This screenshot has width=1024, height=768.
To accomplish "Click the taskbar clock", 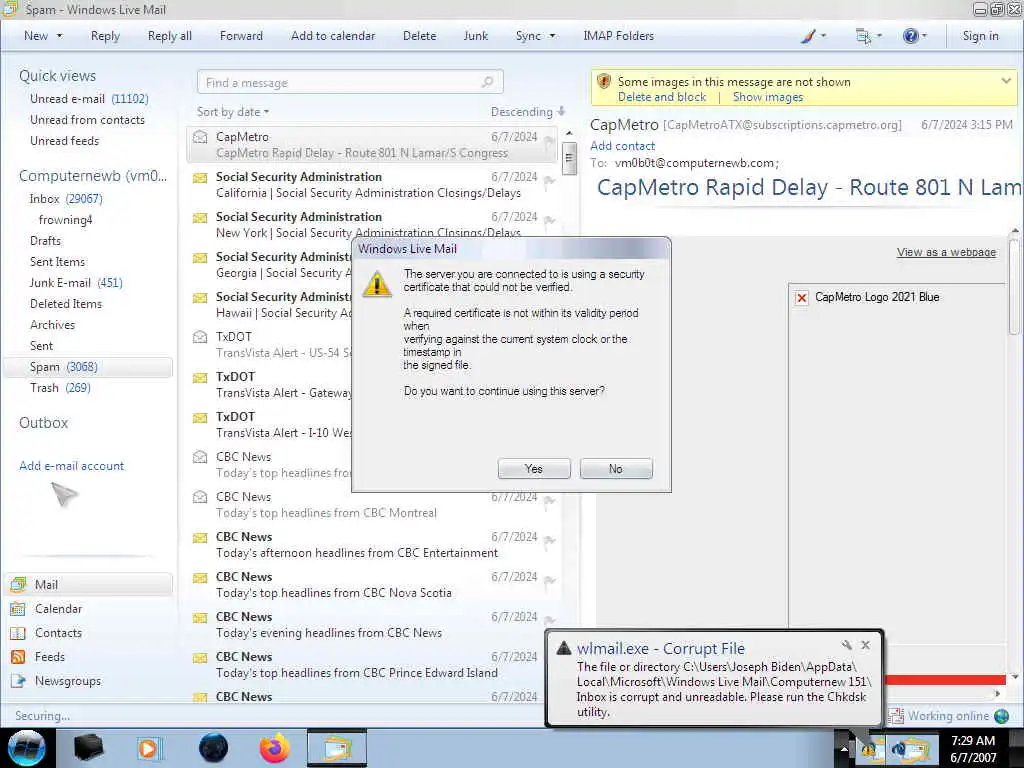I will click(973, 748).
